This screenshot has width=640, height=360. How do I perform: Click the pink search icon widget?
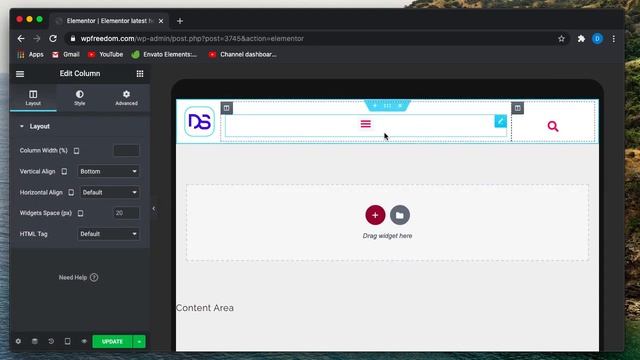pyautogui.click(x=553, y=126)
